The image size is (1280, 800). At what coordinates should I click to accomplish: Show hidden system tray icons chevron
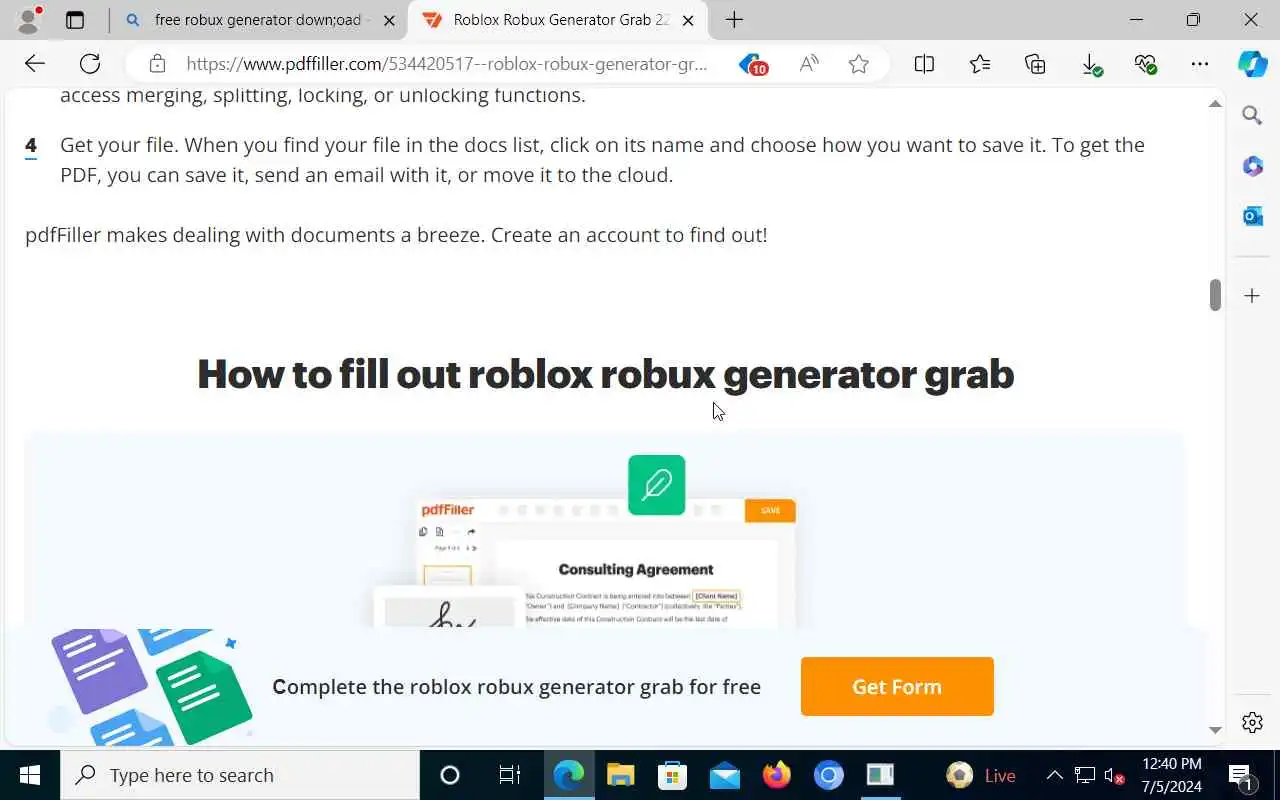point(1054,775)
